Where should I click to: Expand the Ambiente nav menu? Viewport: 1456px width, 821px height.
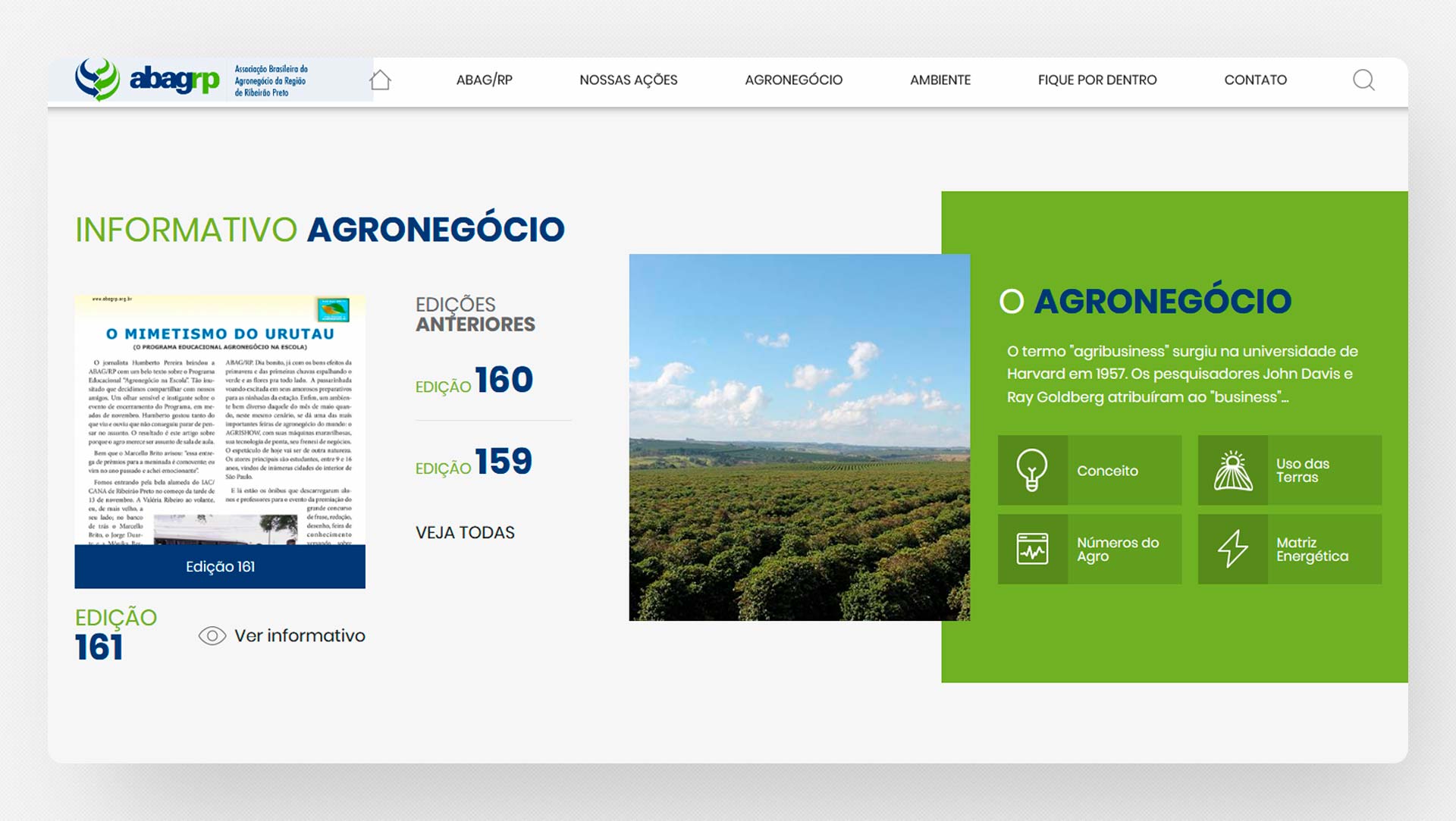[940, 80]
